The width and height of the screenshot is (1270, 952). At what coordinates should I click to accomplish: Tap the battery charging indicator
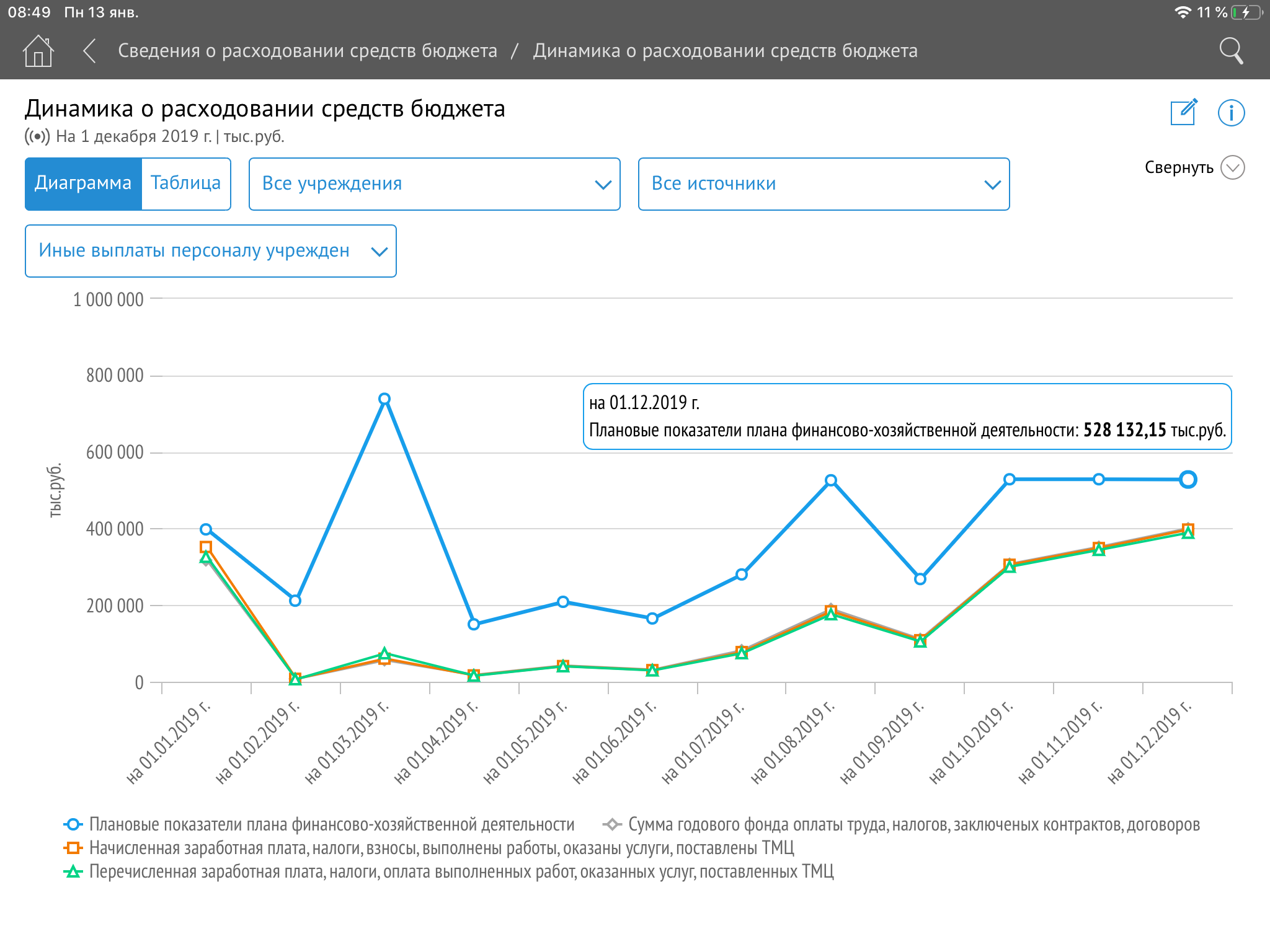(1247, 12)
